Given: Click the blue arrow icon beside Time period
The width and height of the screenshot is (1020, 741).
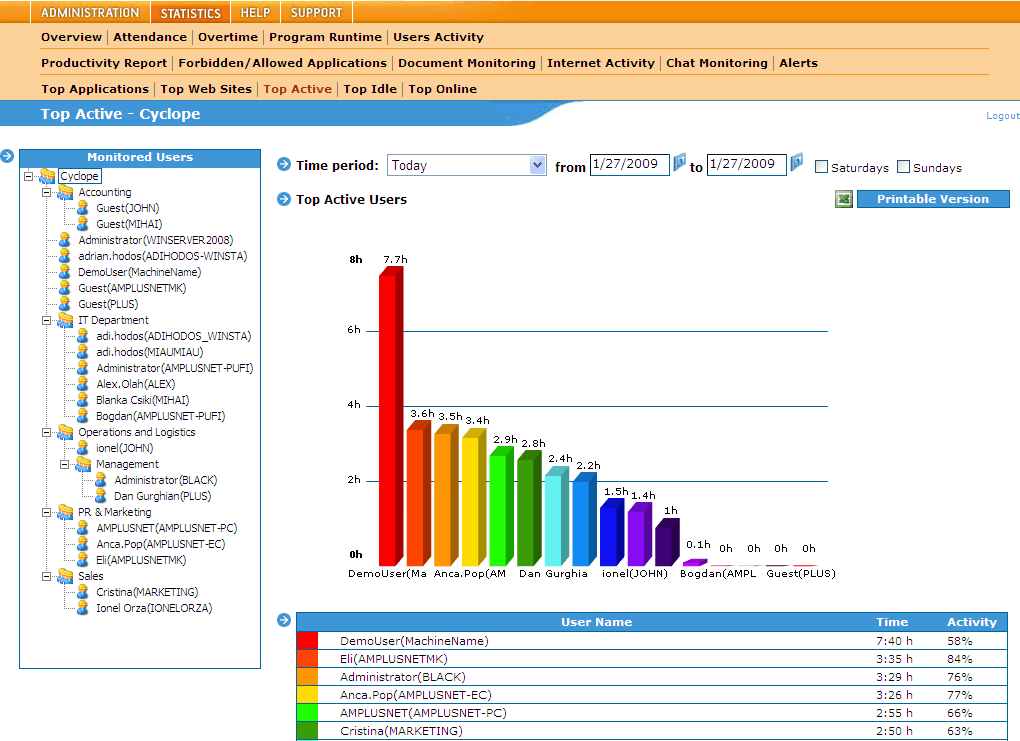Looking at the screenshot, I should coord(284,165).
